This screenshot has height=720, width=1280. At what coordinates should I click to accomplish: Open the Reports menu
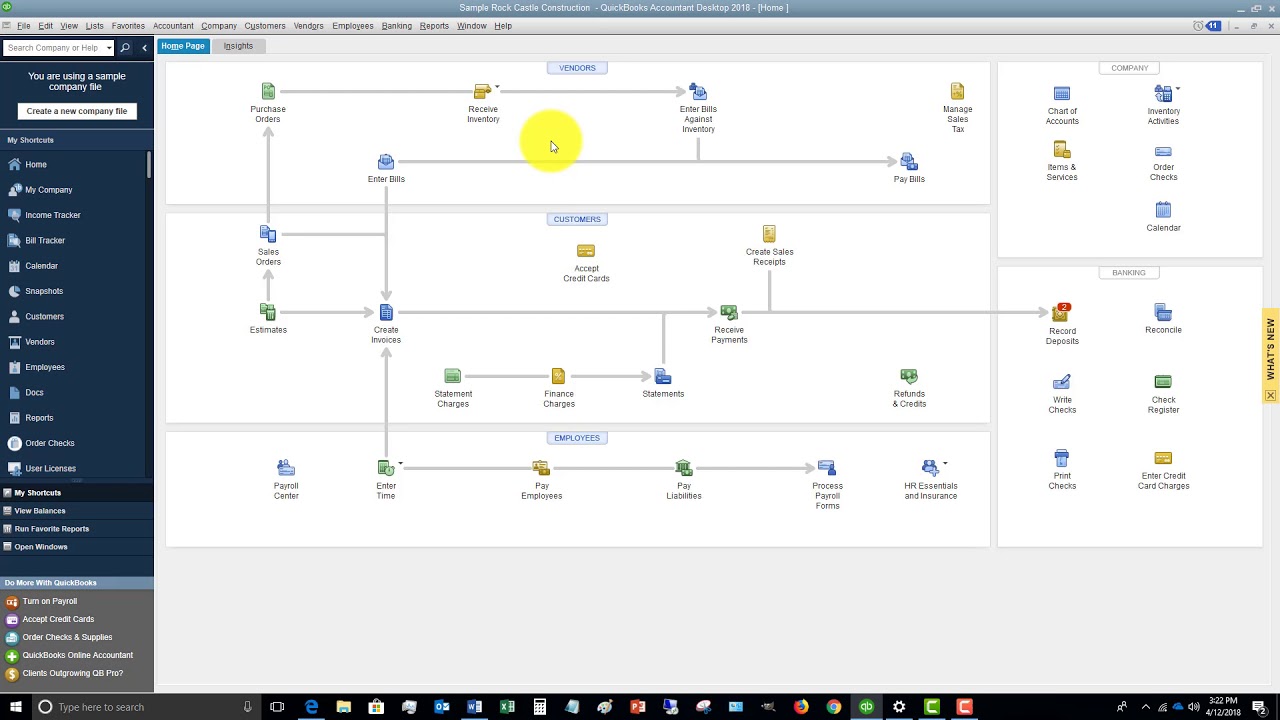[x=434, y=26]
